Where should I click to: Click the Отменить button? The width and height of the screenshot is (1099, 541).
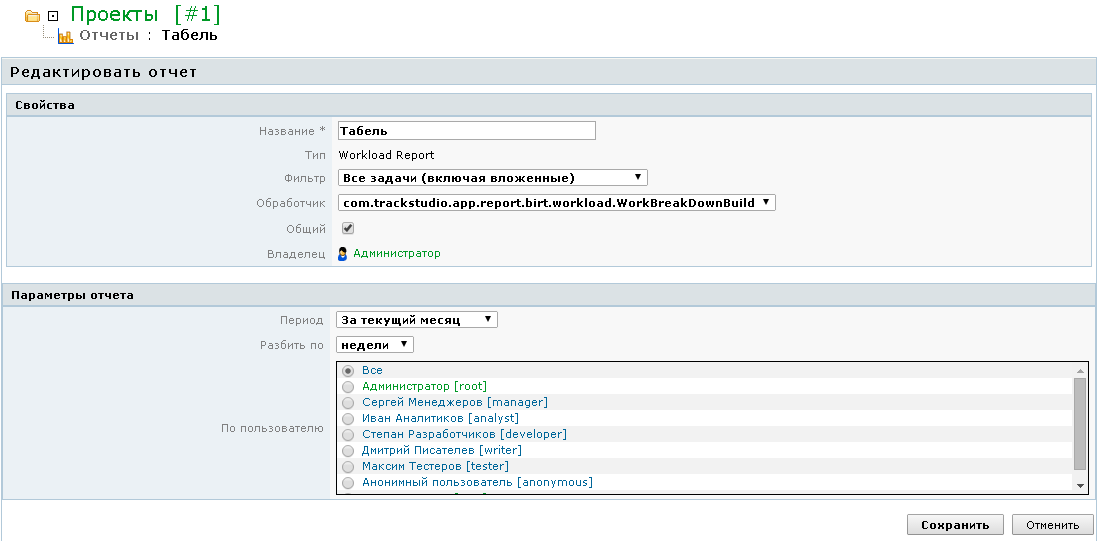click(1051, 525)
